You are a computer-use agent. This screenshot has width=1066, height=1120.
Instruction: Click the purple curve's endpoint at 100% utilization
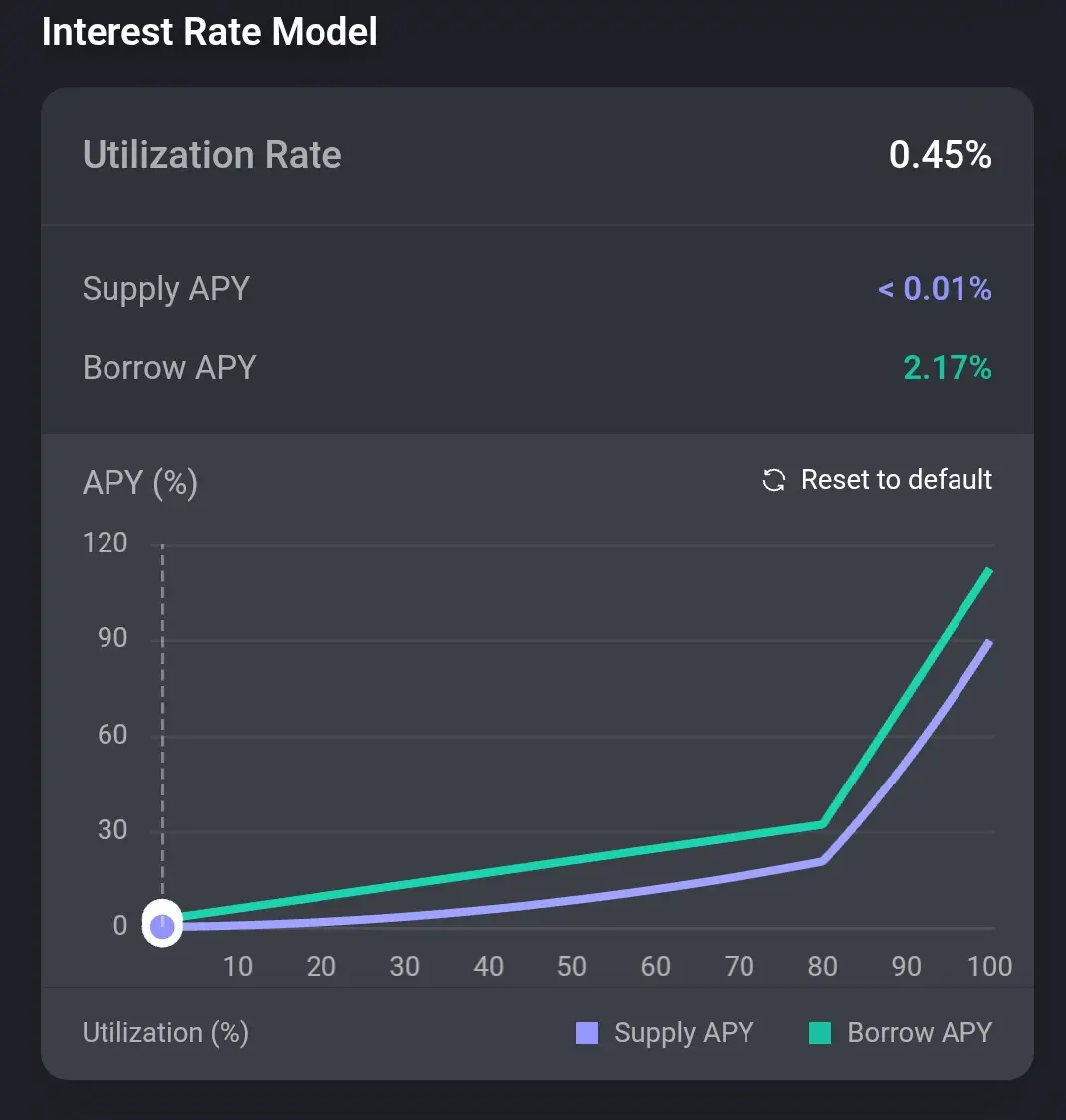988,643
